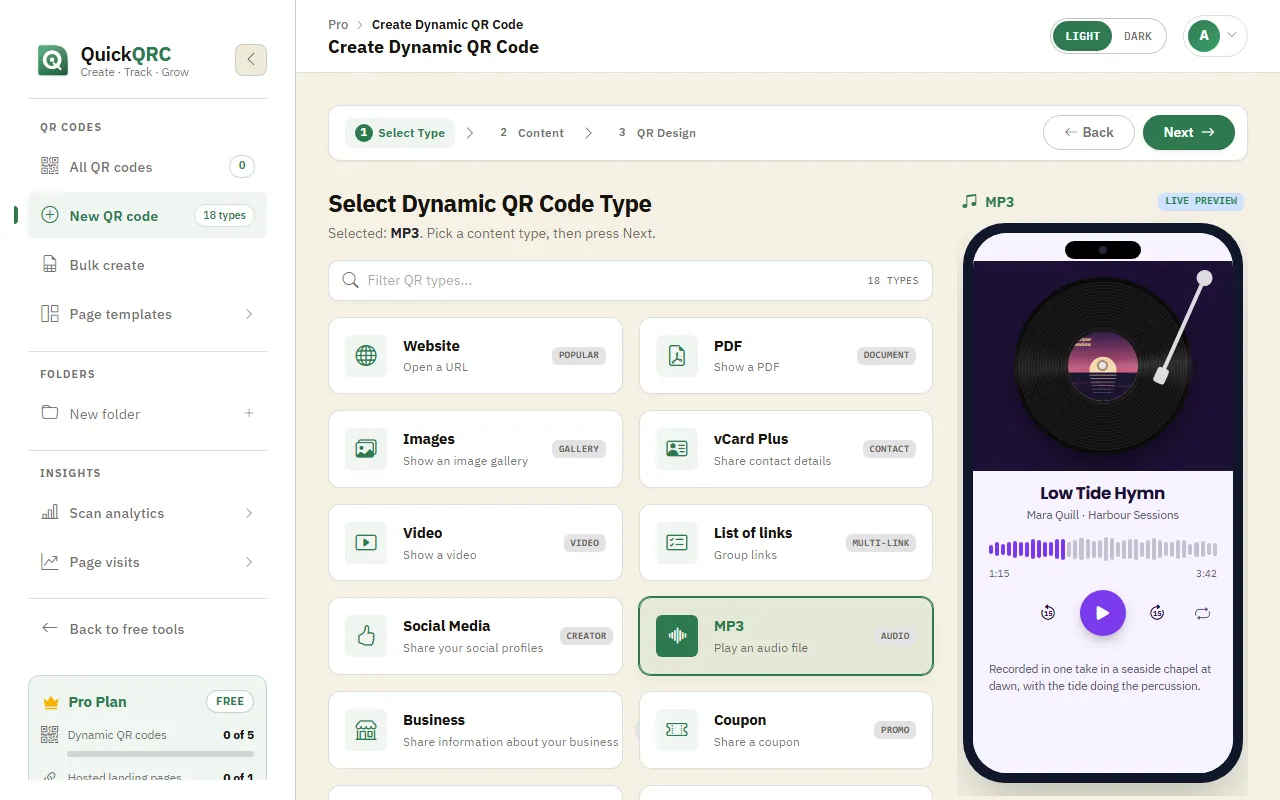Click the Dynamic QR codes usage bar

point(161,753)
